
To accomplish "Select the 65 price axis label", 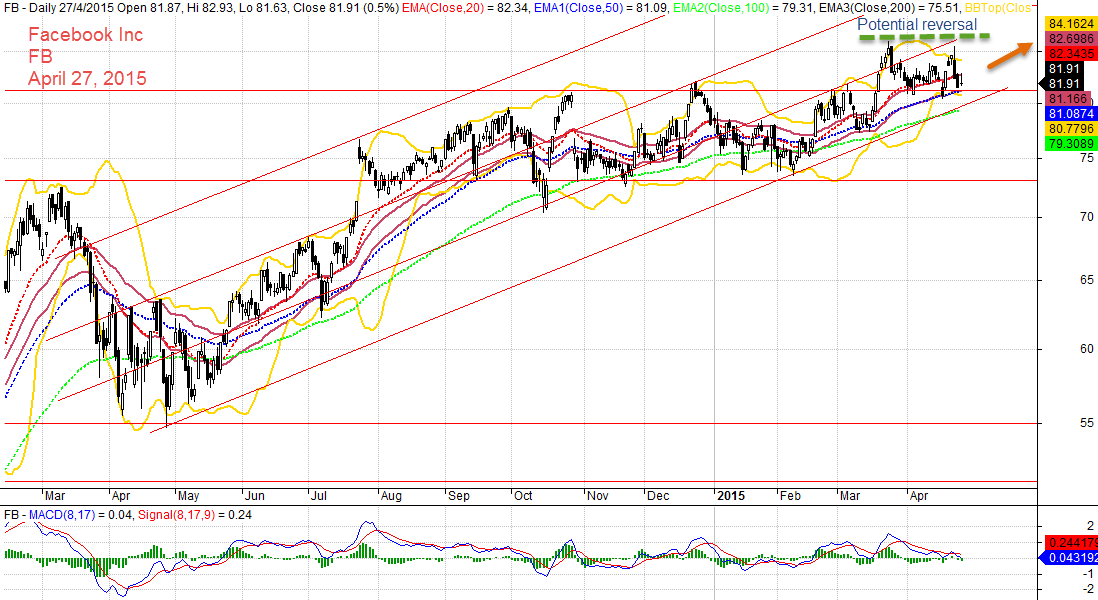I will (x=1086, y=280).
